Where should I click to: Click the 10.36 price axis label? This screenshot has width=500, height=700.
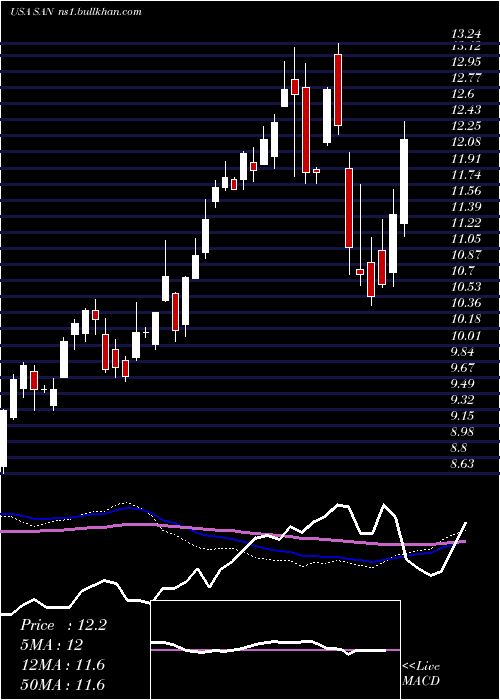467,304
